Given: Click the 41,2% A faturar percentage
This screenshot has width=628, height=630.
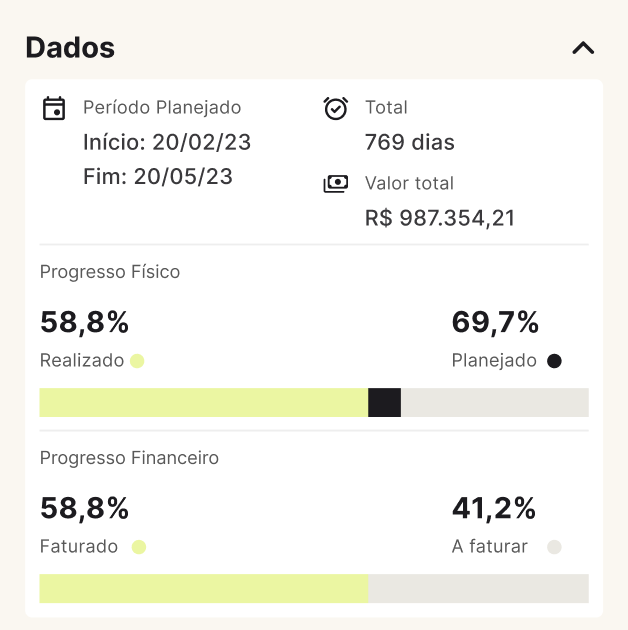Looking at the screenshot, I should [x=494, y=508].
